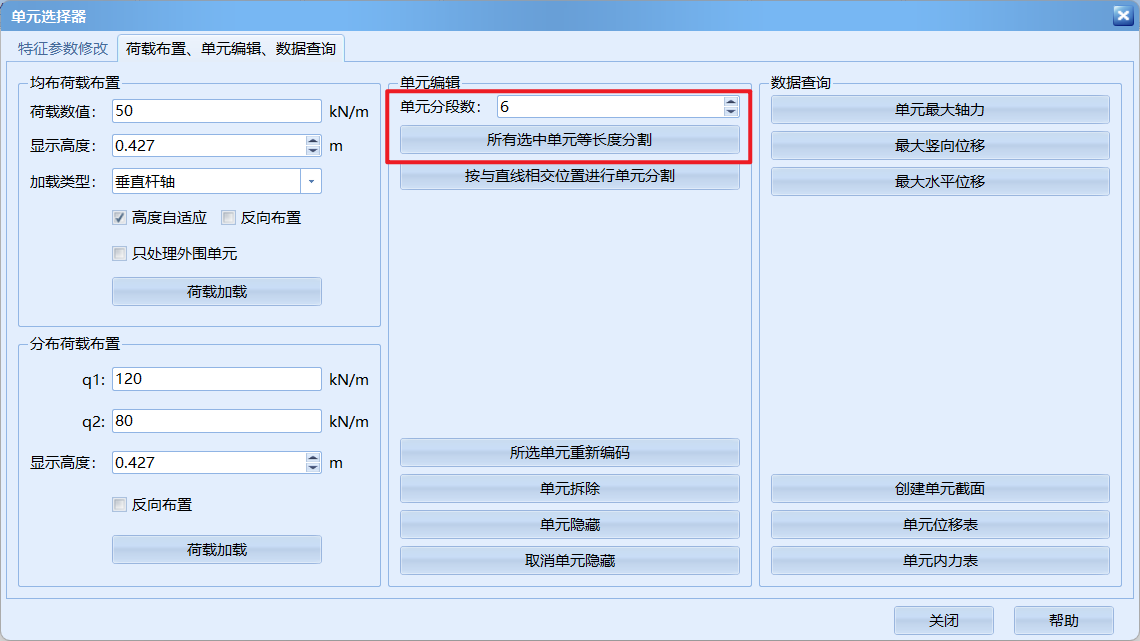
Task: Increase 单元分段数 with the up arrow
Action: click(x=731, y=102)
